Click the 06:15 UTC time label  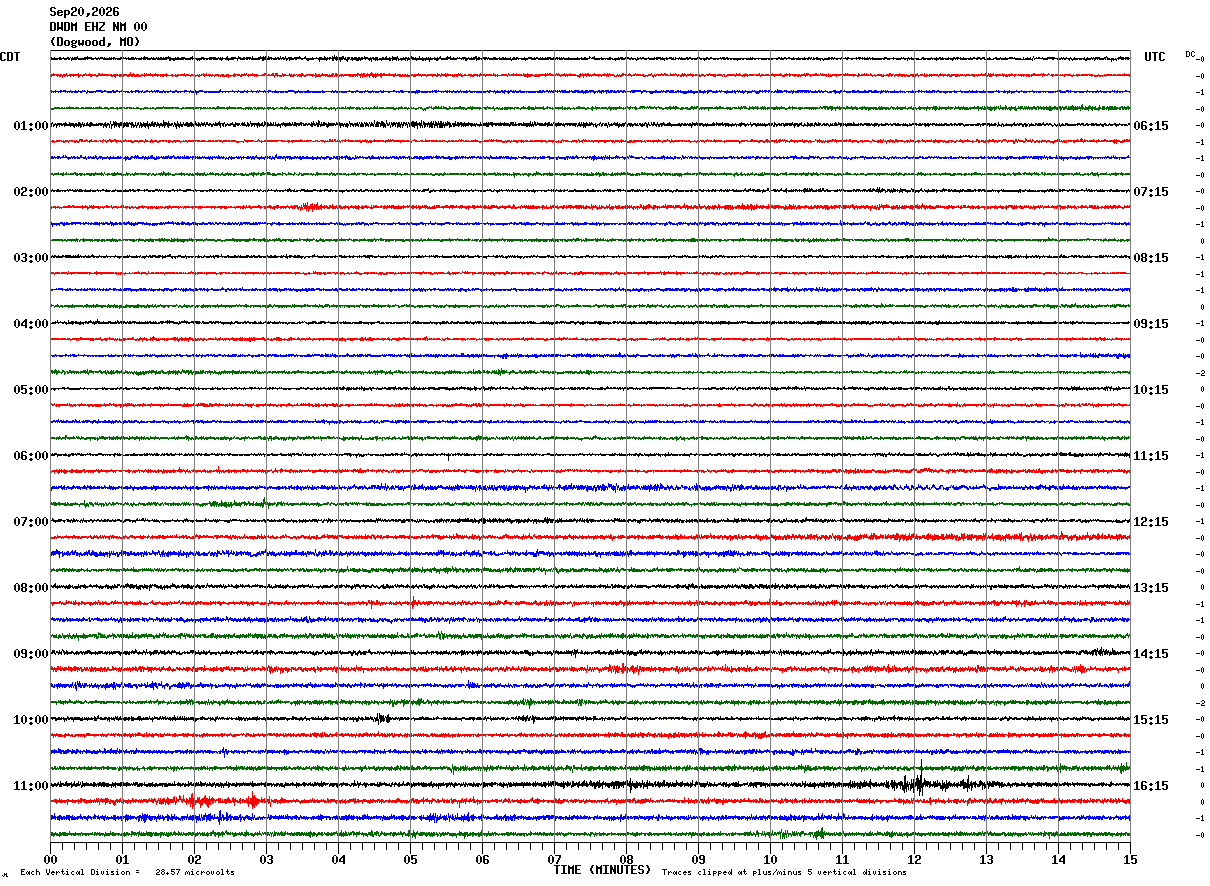click(x=1151, y=126)
